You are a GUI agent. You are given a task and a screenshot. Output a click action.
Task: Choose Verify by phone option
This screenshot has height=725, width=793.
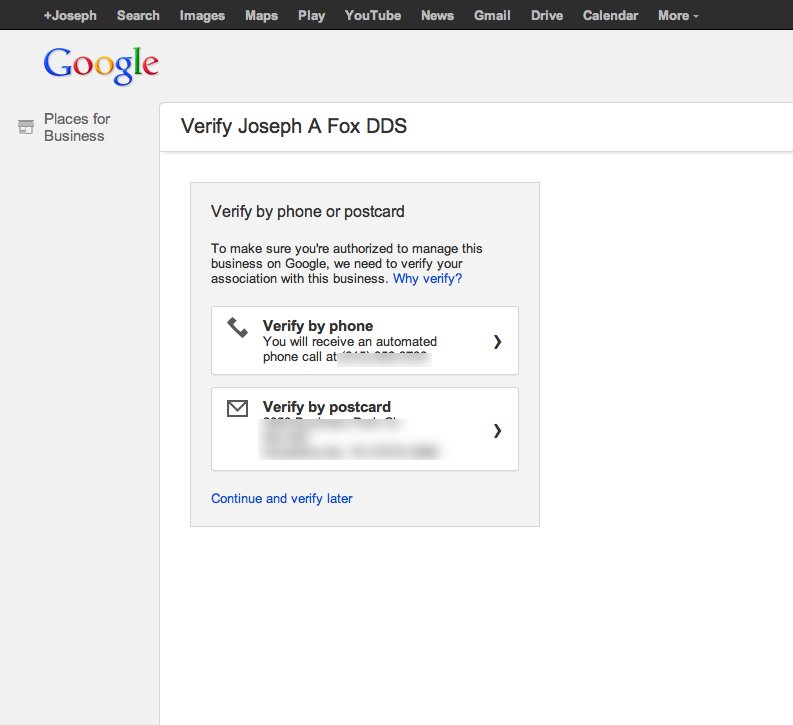365,340
